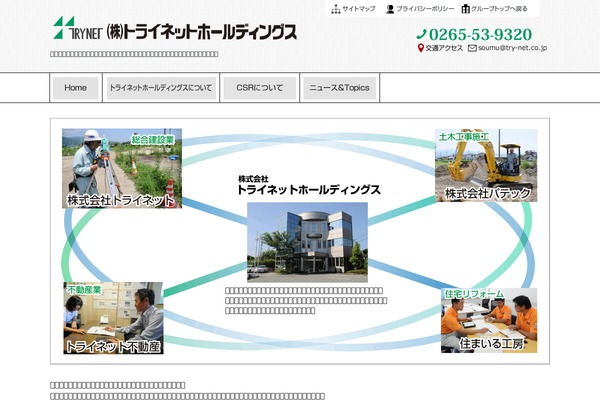The image size is (600, 400).
Task: Click the 不動産業 label
Action: [x=84, y=290]
